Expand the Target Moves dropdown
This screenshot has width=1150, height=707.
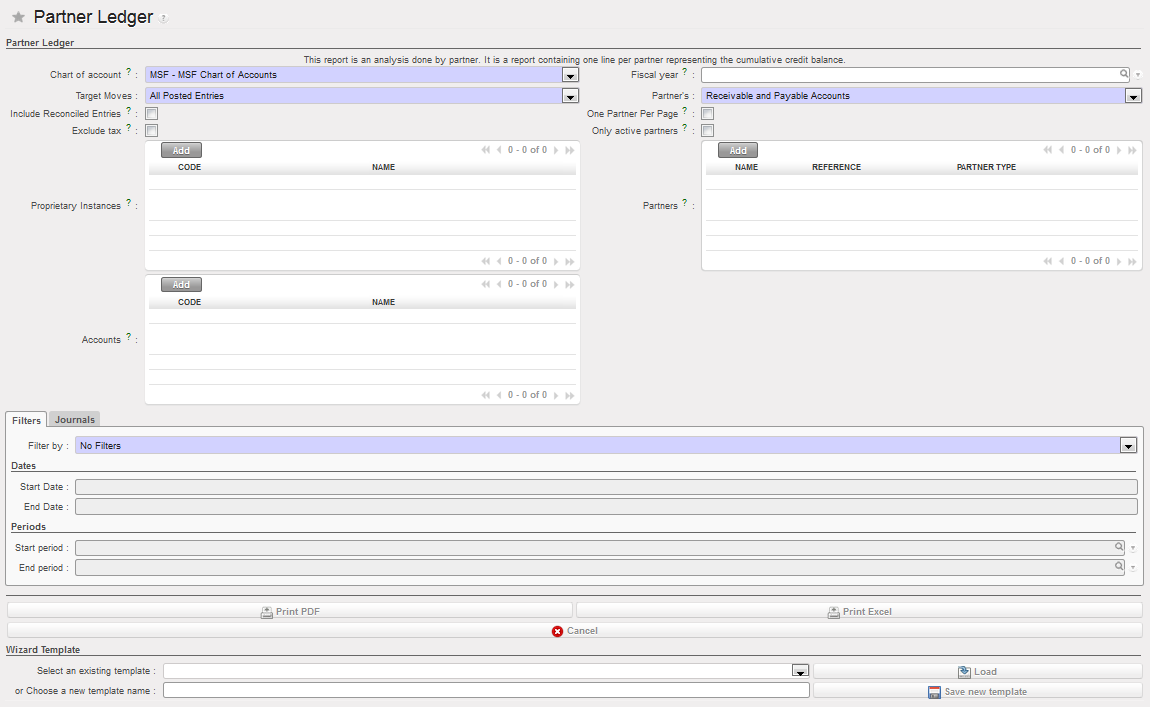pos(570,96)
